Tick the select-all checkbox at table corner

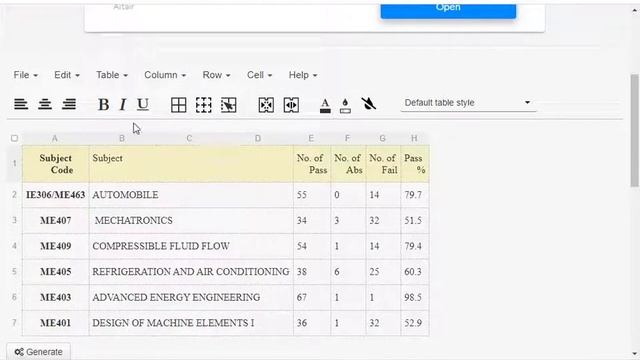click(x=14, y=138)
